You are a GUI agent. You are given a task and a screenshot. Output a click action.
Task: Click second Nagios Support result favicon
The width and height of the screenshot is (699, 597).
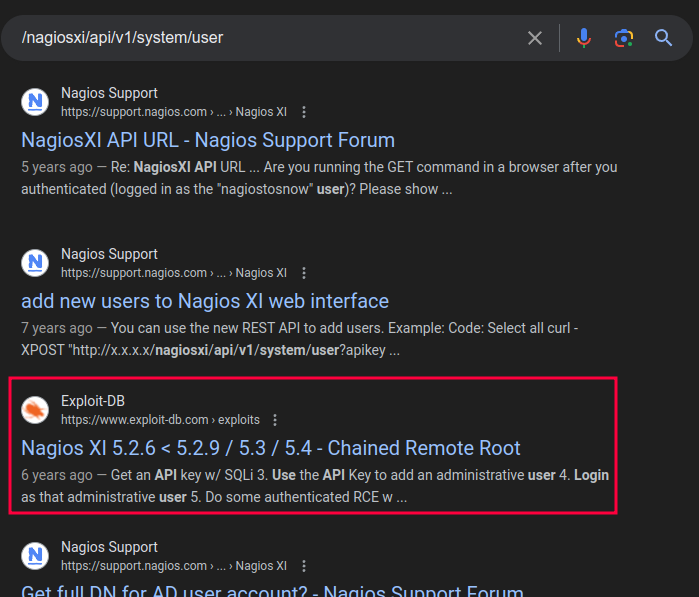coord(36,263)
